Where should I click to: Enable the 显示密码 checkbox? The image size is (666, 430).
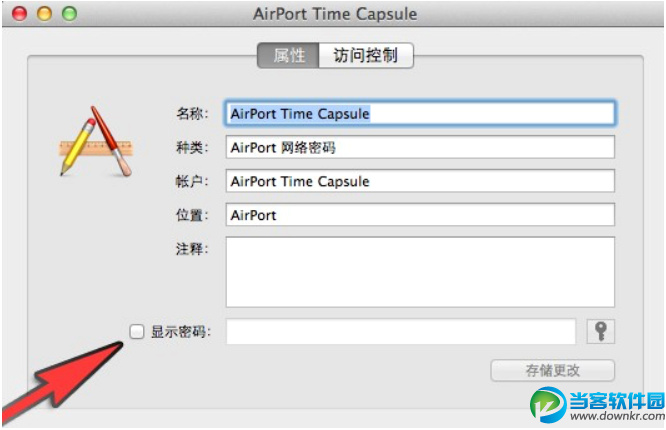pyautogui.click(x=136, y=332)
